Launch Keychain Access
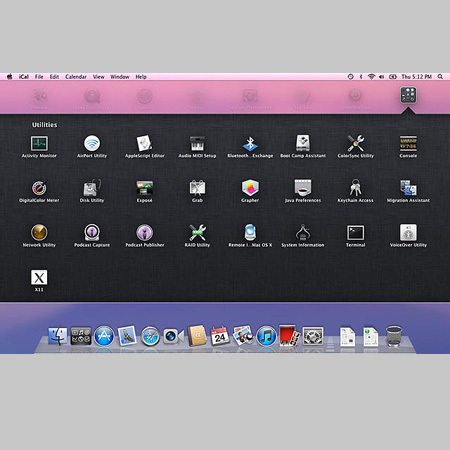Image resolution: width=450 pixels, height=450 pixels. click(356, 188)
